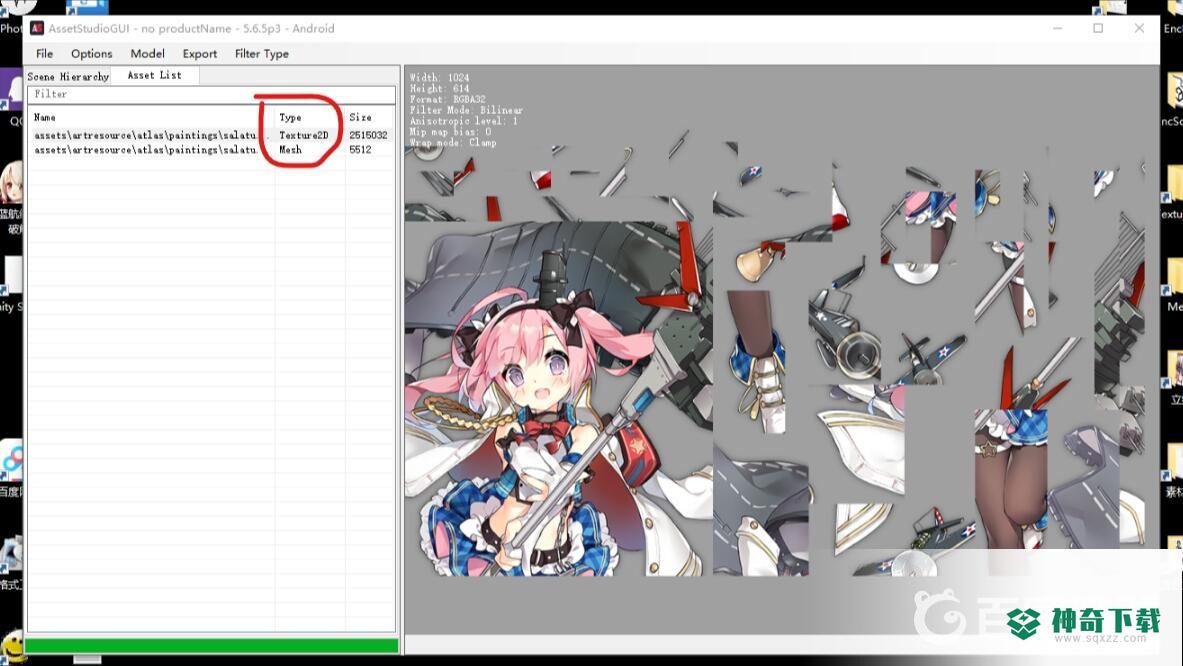Open the Options menu
Viewport: 1183px width, 666px height.
[x=91, y=54]
